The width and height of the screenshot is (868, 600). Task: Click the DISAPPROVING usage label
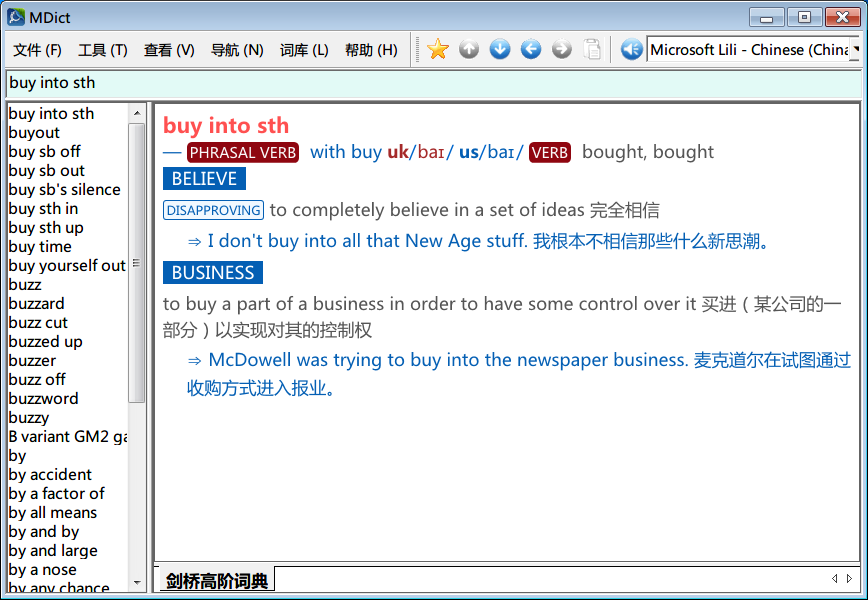click(x=213, y=210)
